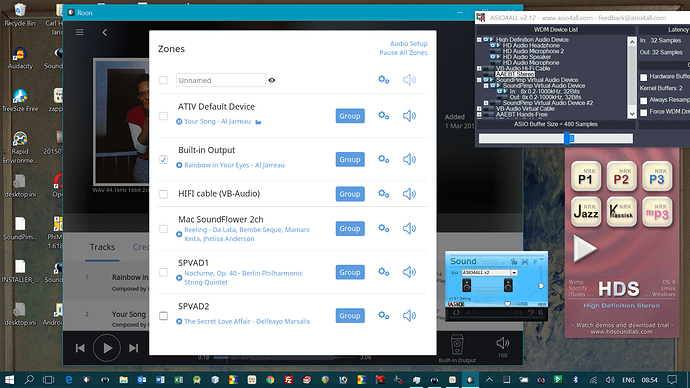This screenshot has width=690, height=388.
Task: Collapse the nested SoundPimp Virtual Audio Device node
Action: coord(486,85)
